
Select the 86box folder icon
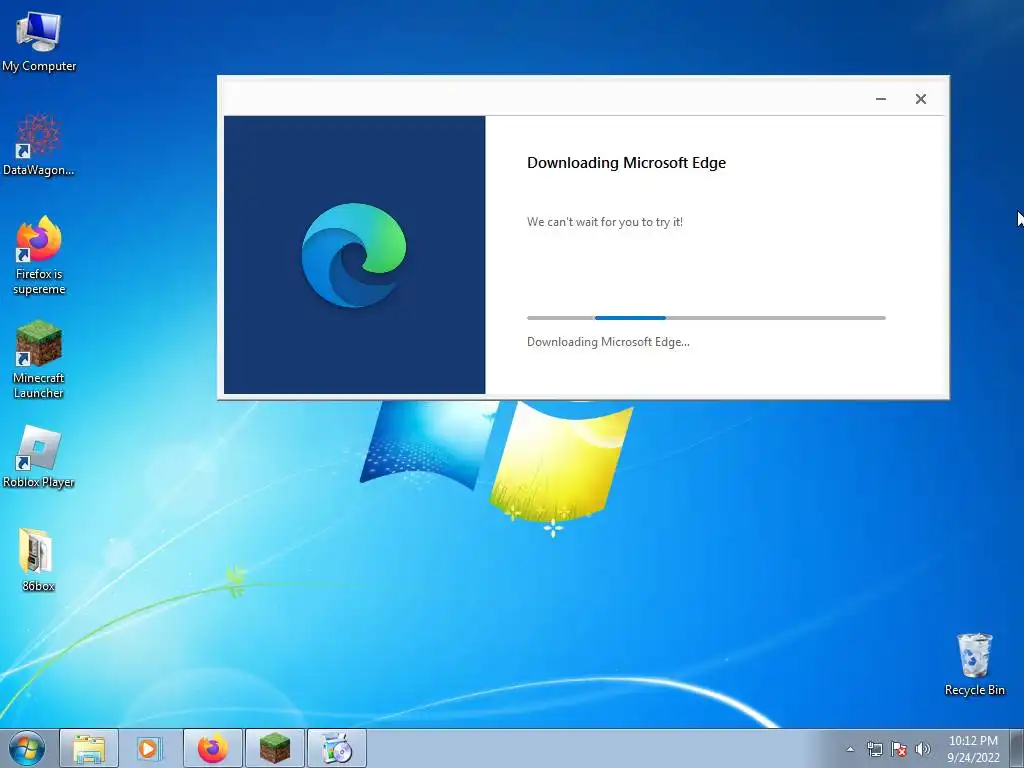tap(37, 559)
